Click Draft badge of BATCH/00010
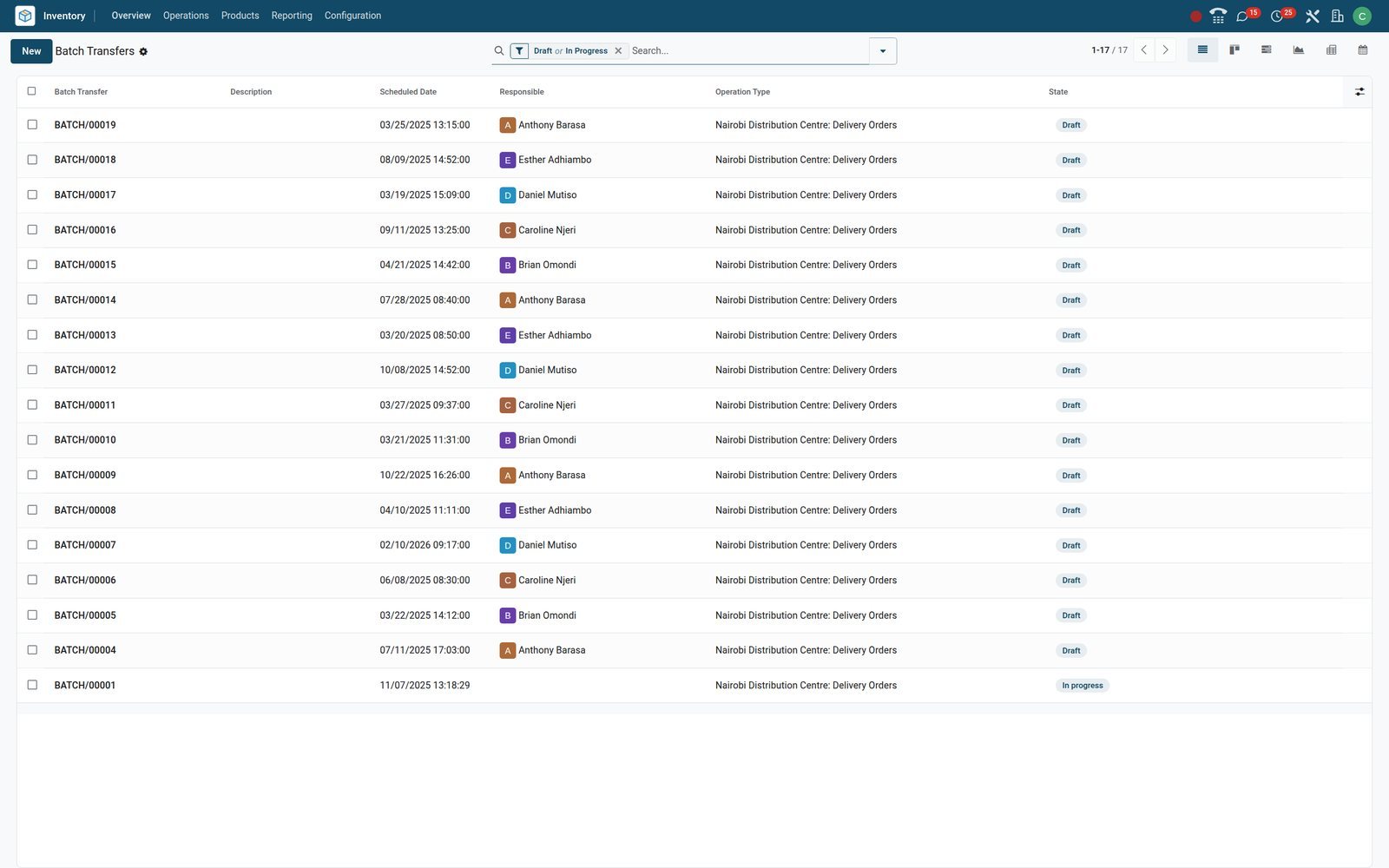The height and width of the screenshot is (868, 1389). click(1071, 441)
